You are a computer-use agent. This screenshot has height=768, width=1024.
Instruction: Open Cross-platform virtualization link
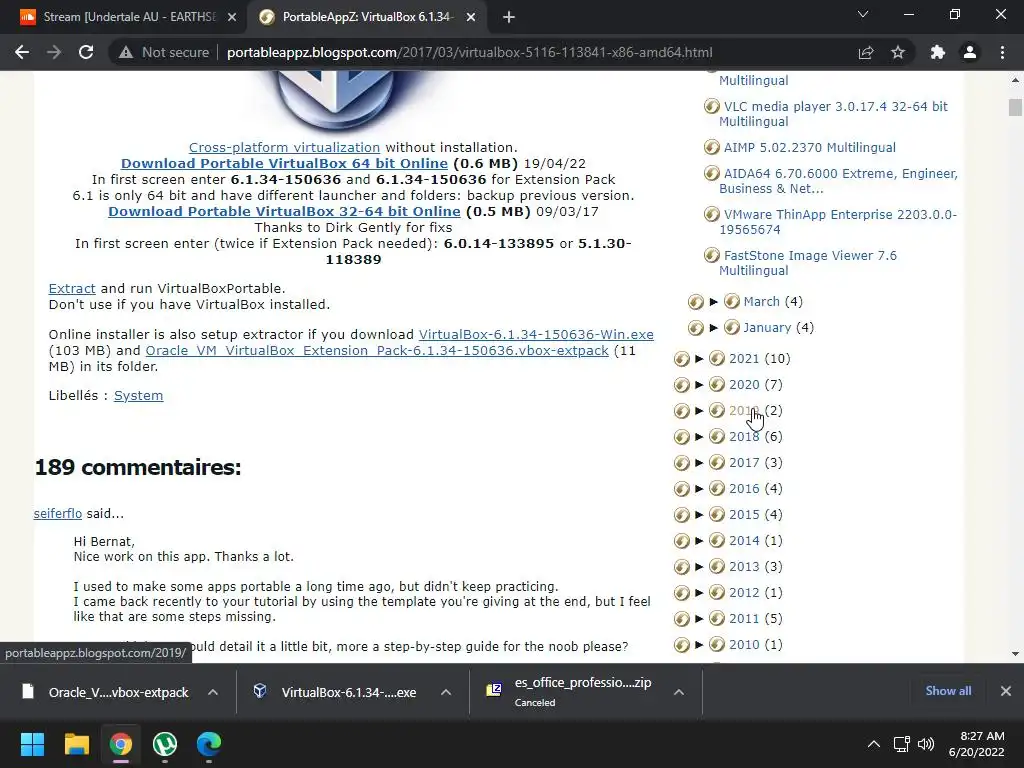(x=284, y=148)
